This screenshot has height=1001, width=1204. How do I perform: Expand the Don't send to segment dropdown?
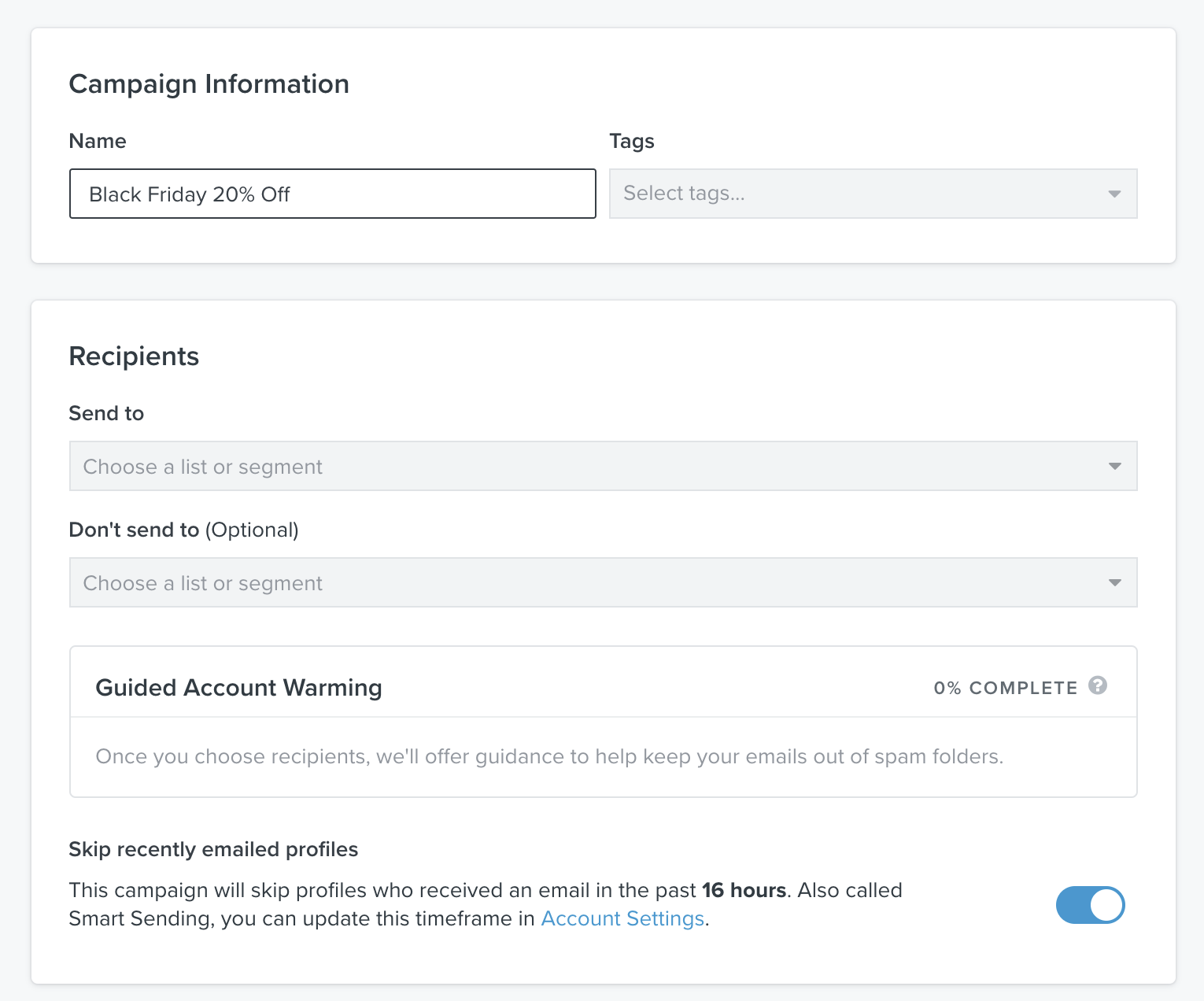[590, 583]
